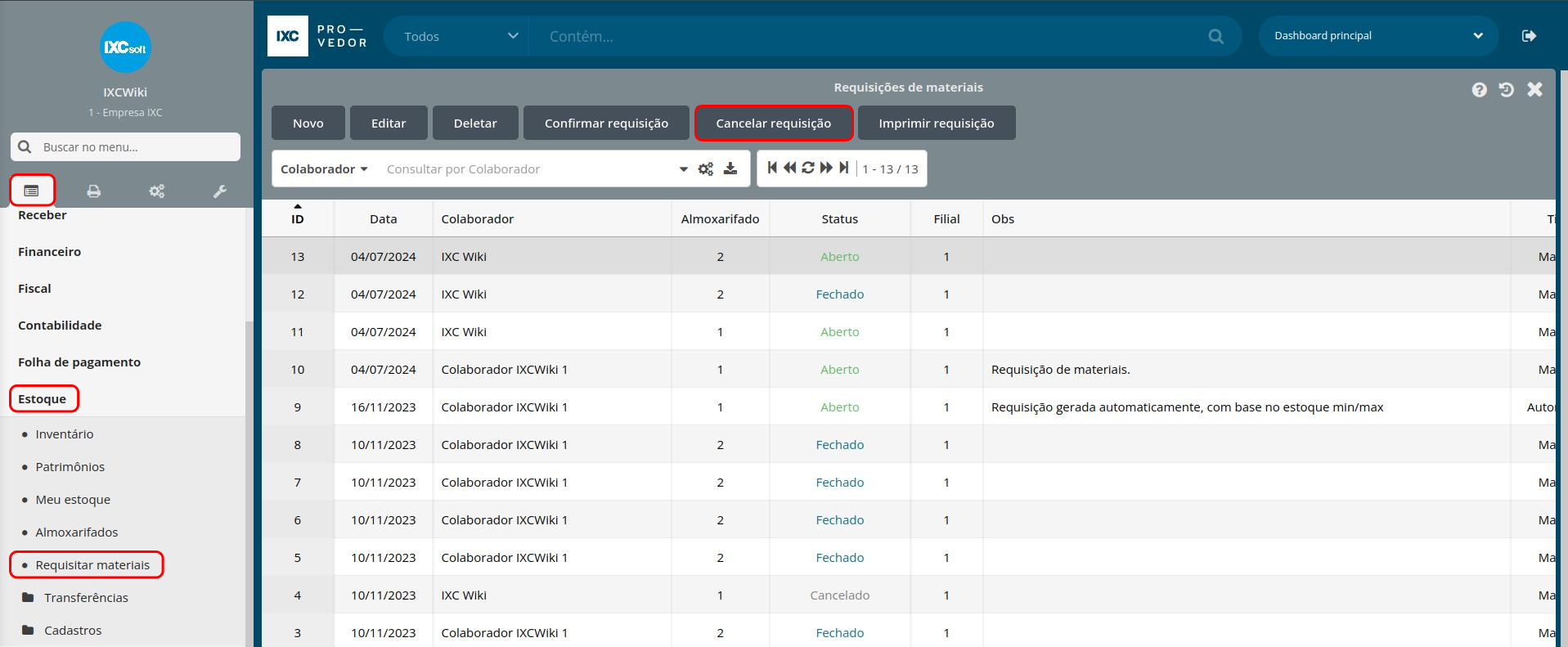1568x647 pixels.
Task: Open the wrench tools tab icon in sidebar
Action: tap(220, 191)
